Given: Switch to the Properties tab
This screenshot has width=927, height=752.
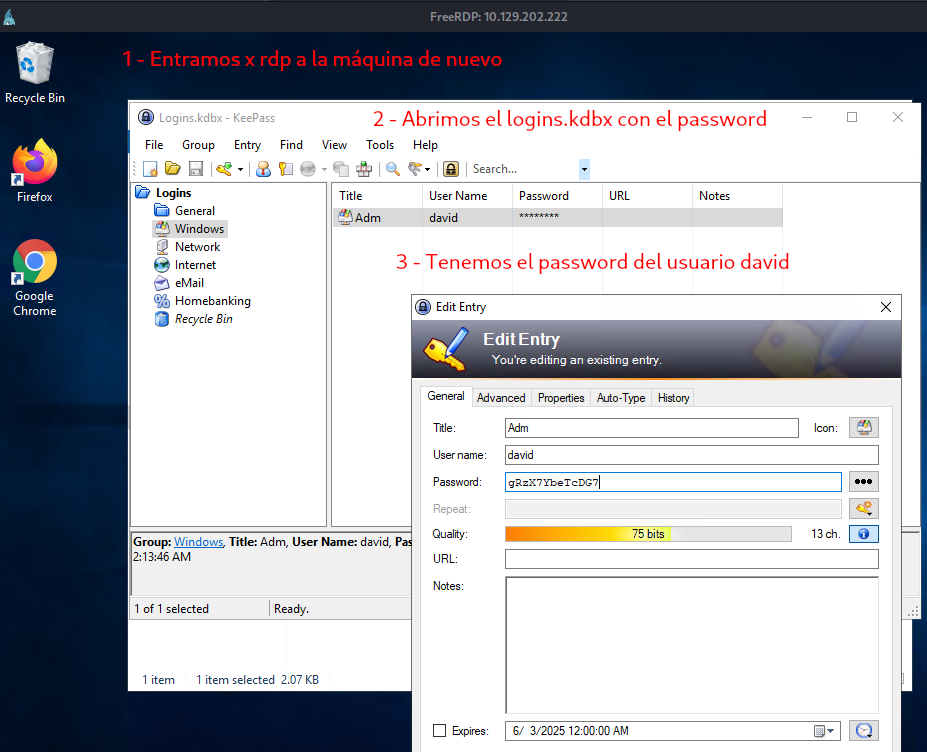Looking at the screenshot, I should 561,398.
